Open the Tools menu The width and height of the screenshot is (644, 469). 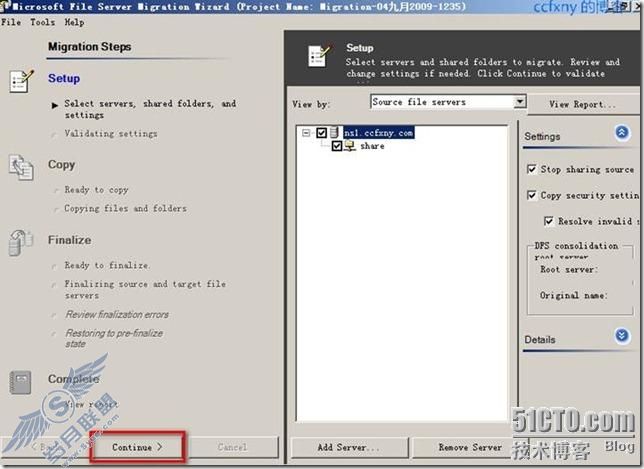coord(42,22)
